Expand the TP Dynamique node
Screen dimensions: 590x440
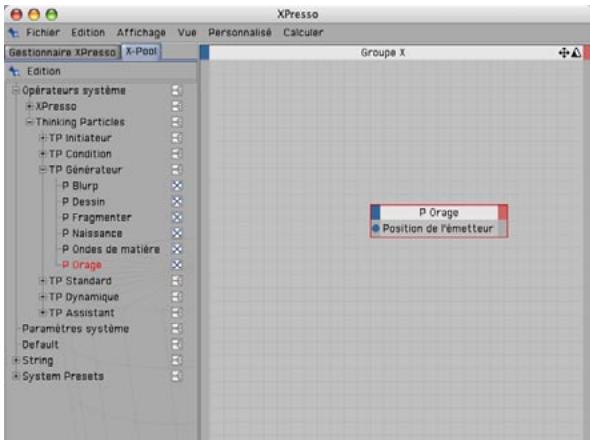(x=43, y=297)
